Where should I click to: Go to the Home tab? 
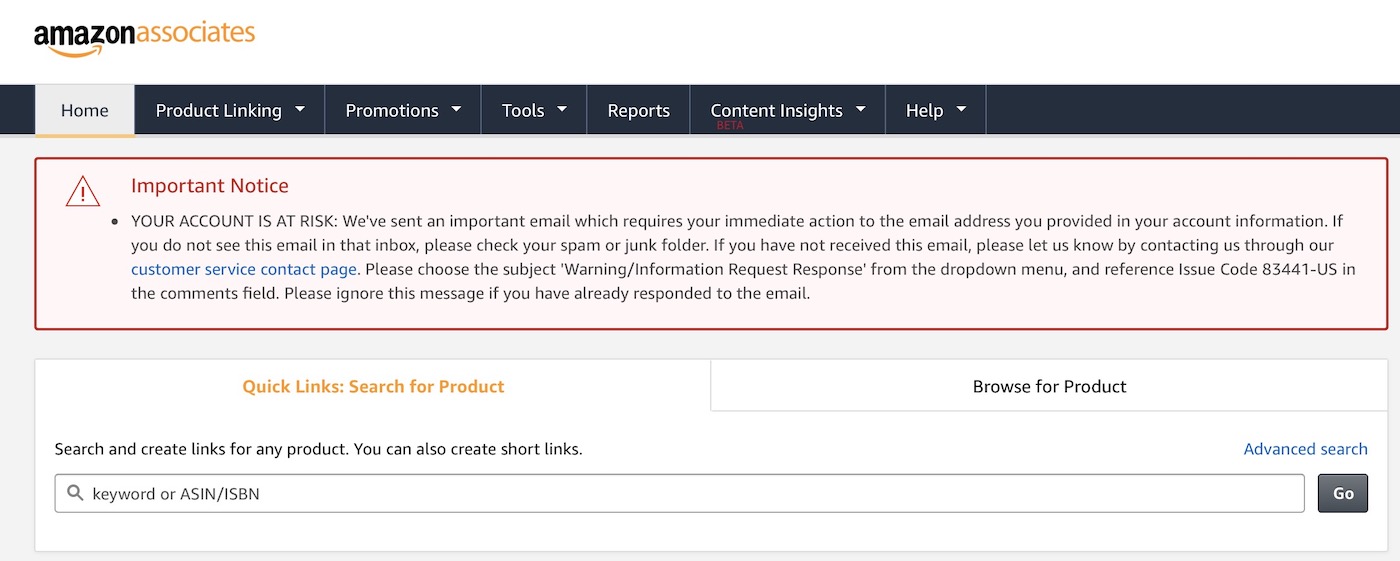pos(85,110)
